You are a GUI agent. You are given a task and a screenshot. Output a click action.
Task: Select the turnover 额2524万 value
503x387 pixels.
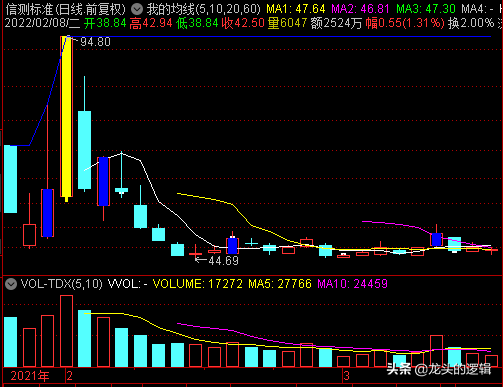pos(336,23)
